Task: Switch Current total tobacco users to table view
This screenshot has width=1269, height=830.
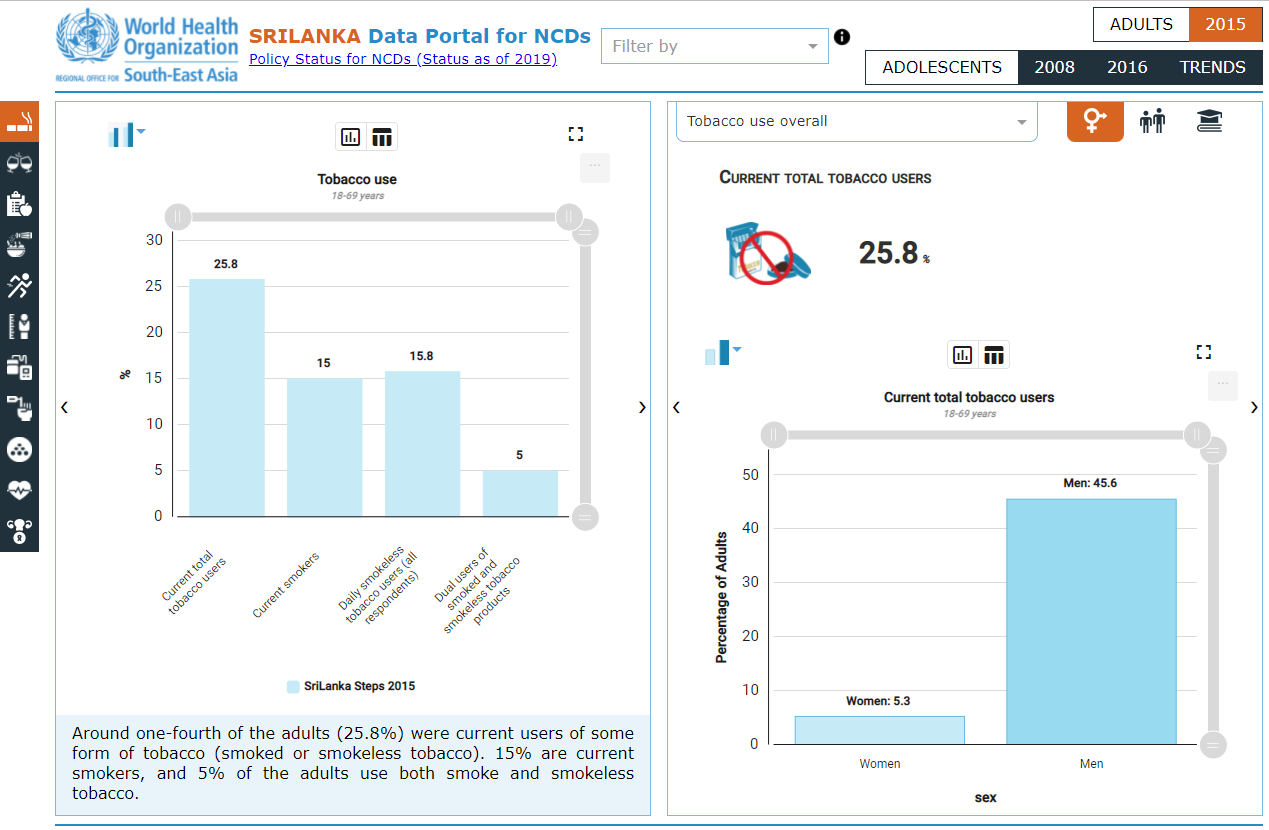Action: [x=994, y=355]
